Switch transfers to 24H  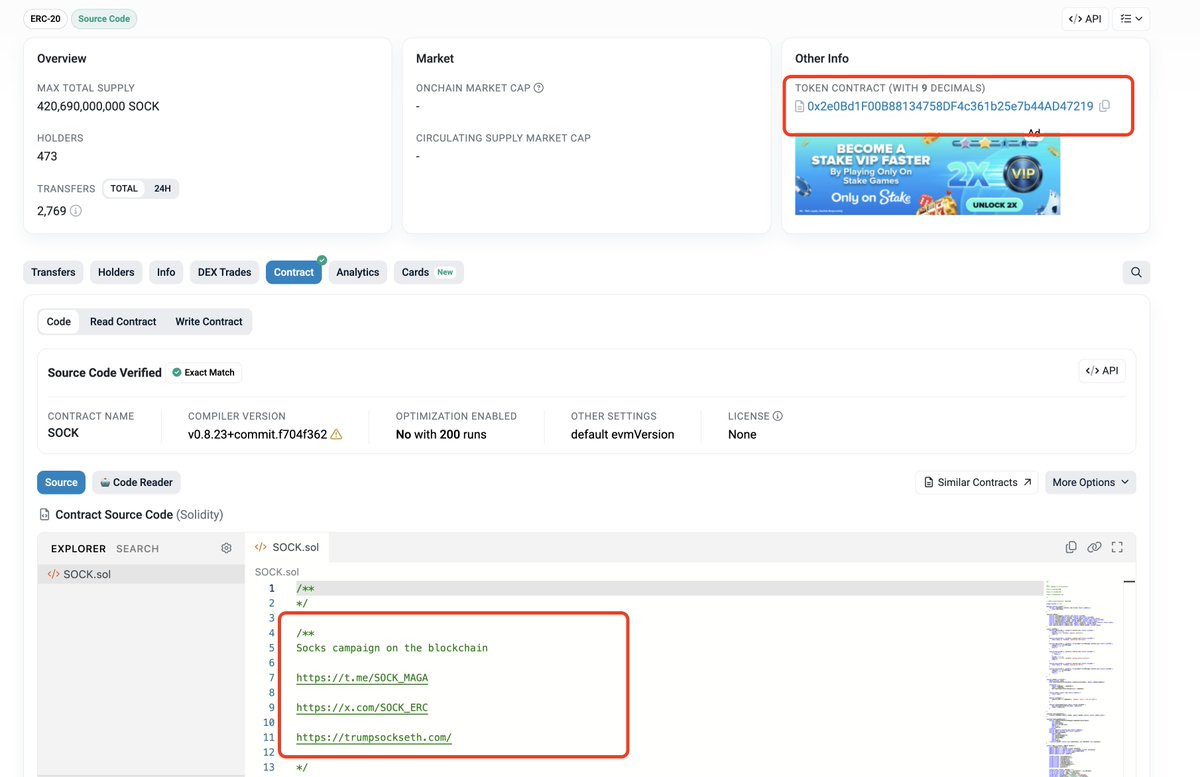click(x=162, y=188)
